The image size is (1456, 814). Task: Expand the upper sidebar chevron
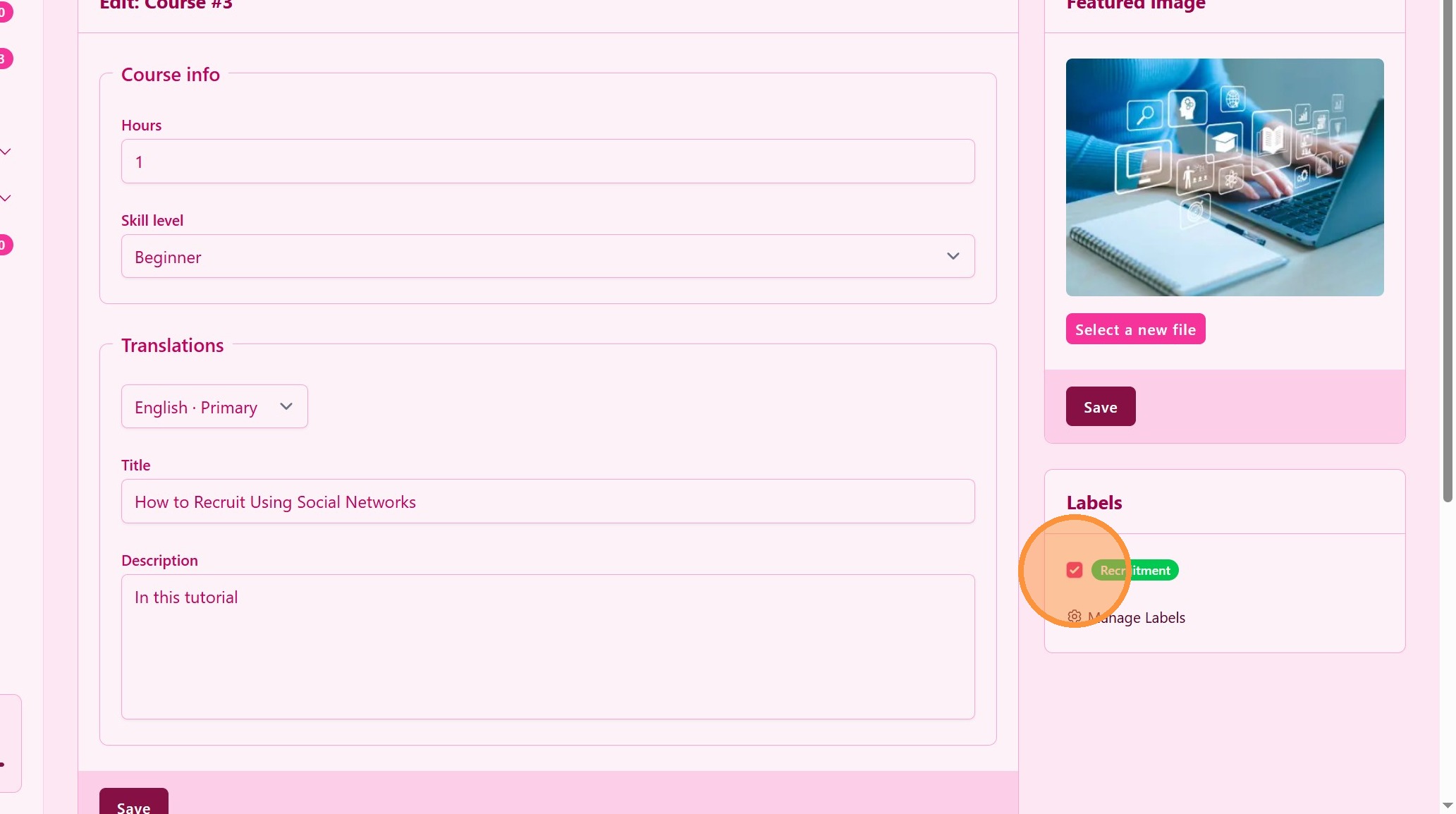6,152
